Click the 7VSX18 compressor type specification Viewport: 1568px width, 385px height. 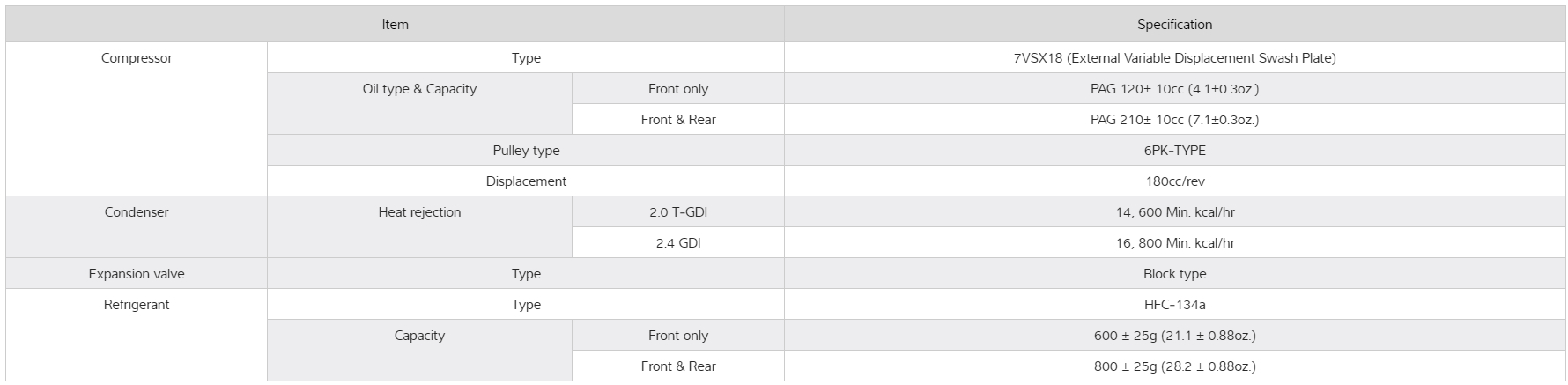(x=1174, y=58)
